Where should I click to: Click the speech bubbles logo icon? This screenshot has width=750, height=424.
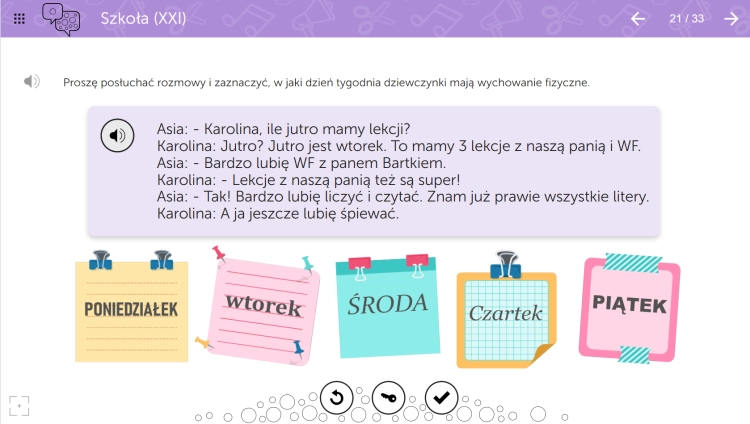(61, 19)
